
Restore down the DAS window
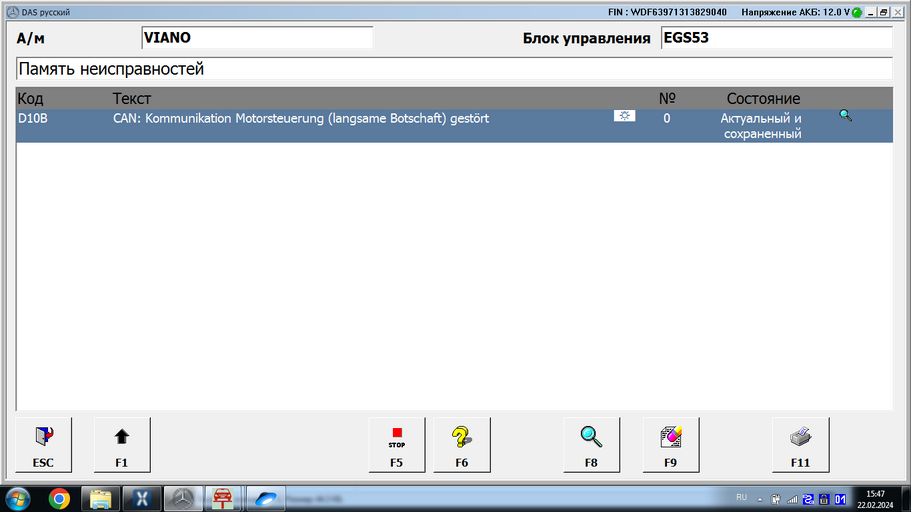(884, 12)
